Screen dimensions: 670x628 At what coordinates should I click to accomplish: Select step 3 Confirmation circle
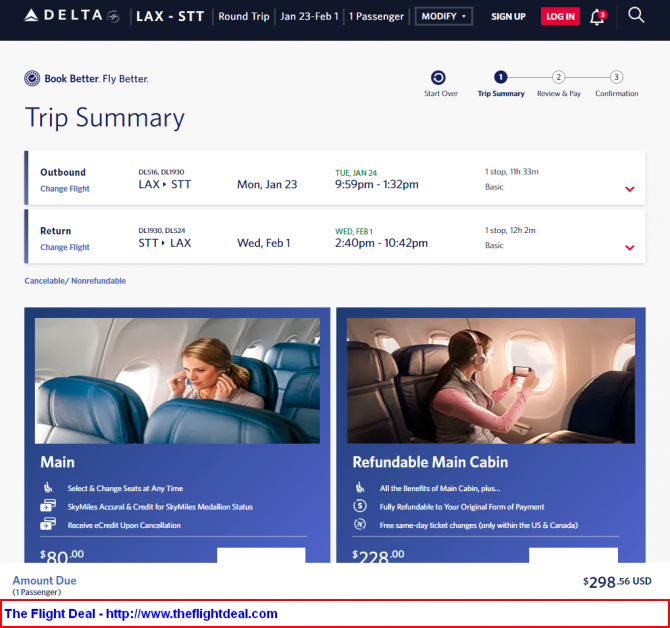click(616, 77)
